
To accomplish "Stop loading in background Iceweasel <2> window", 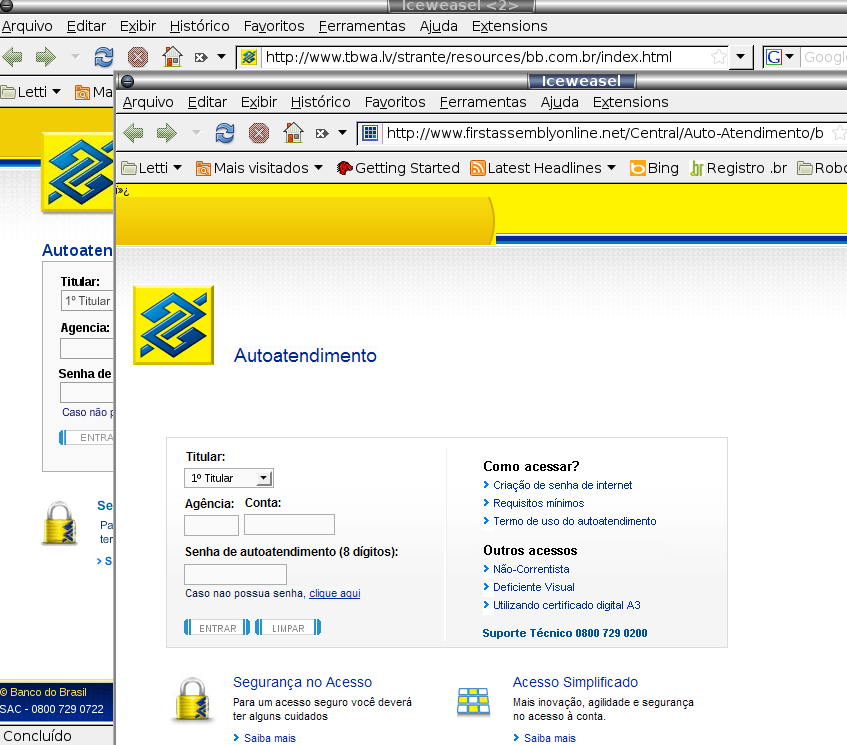I will [138, 57].
